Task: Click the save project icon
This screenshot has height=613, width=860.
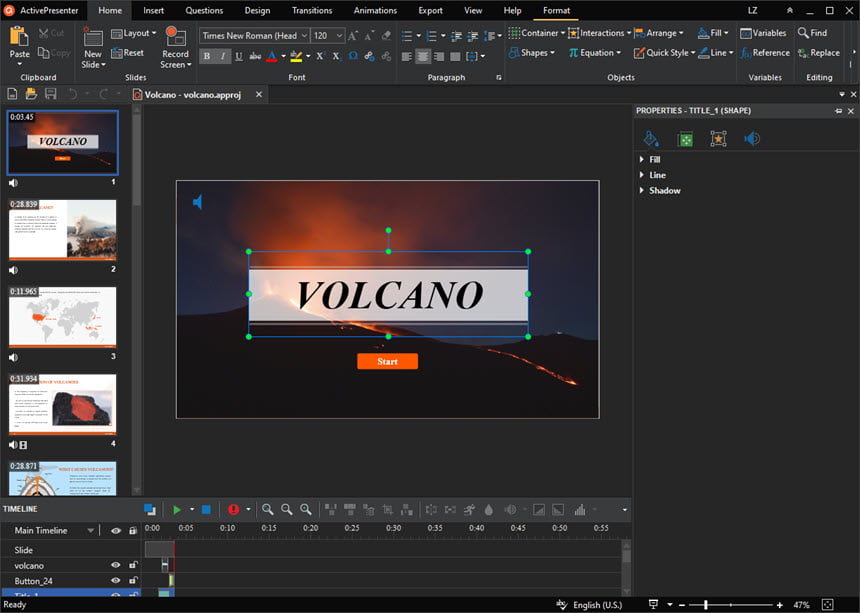Action: click(50, 94)
